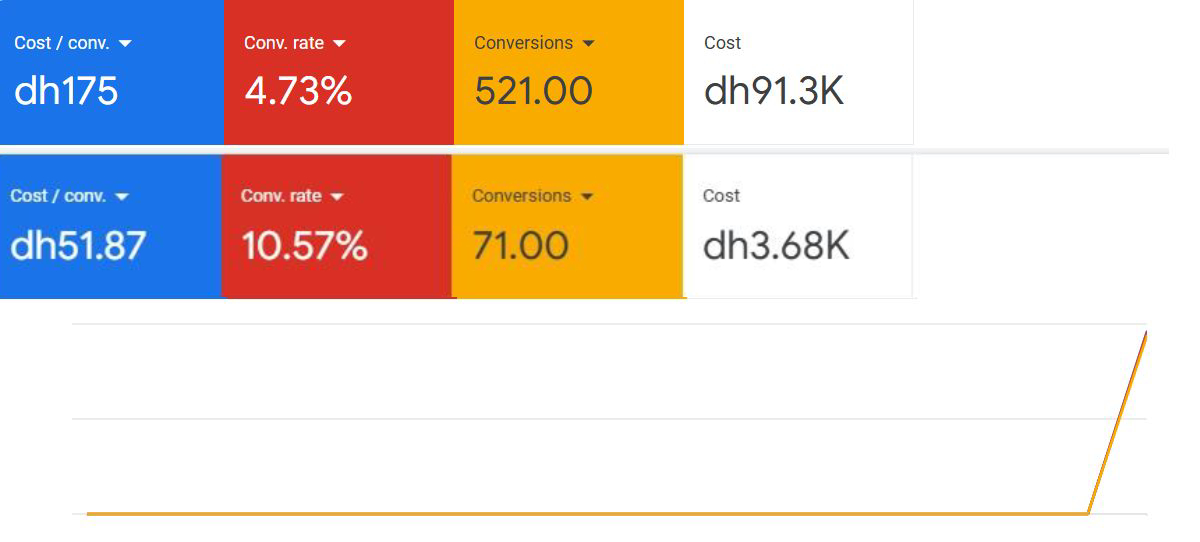Click the Conv. rate label above 10.57%

pos(281,196)
